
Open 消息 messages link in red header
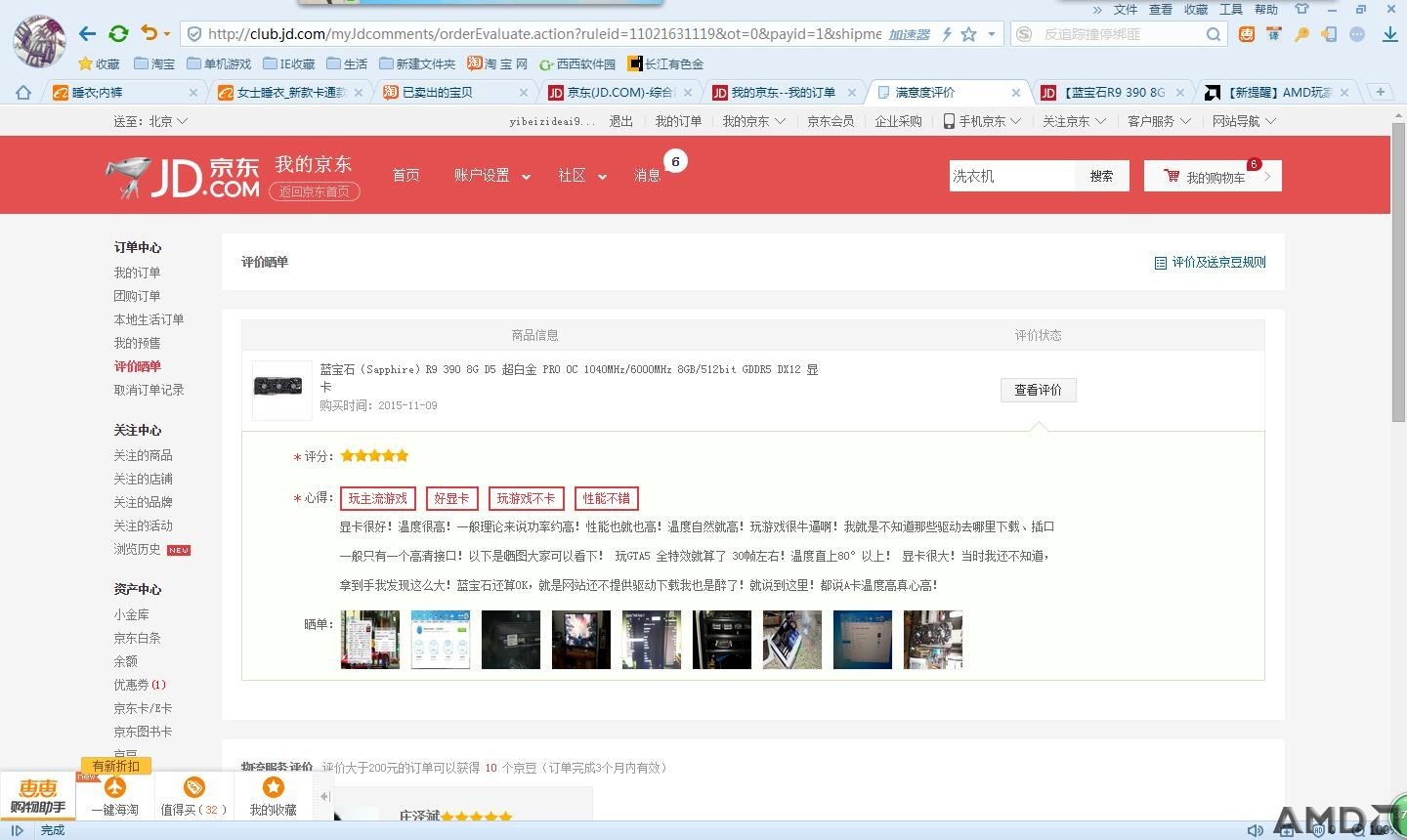648,176
